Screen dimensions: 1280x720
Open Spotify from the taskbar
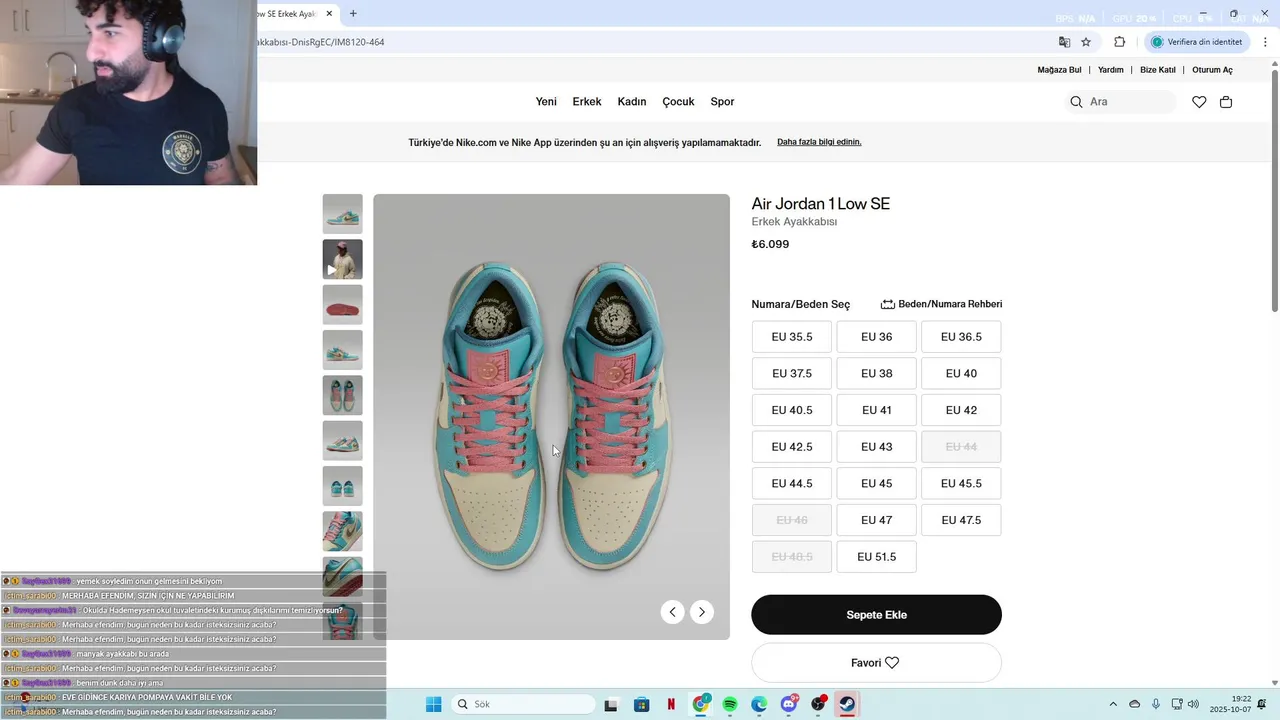(730, 704)
